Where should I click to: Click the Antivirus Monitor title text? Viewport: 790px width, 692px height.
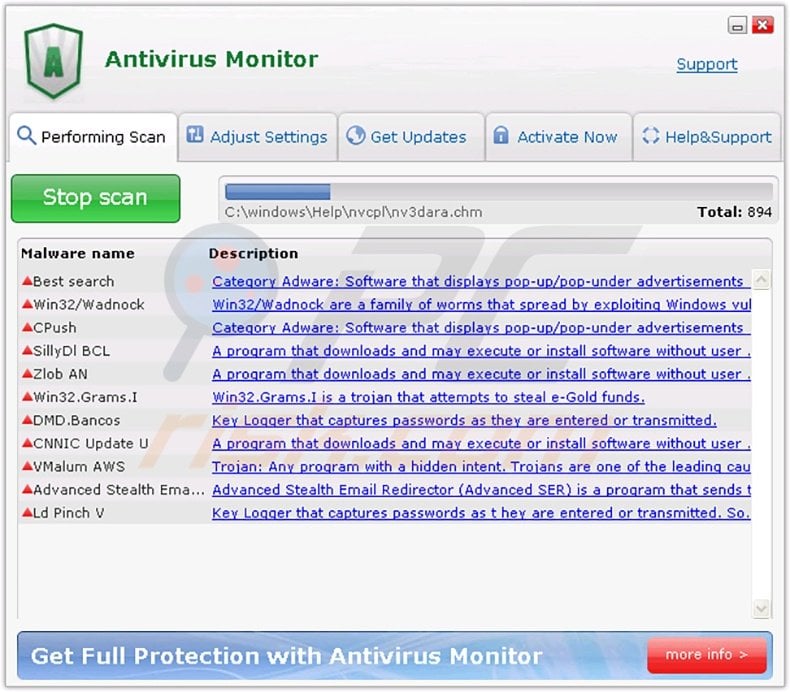pyautogui.click(x=211, y=59)
